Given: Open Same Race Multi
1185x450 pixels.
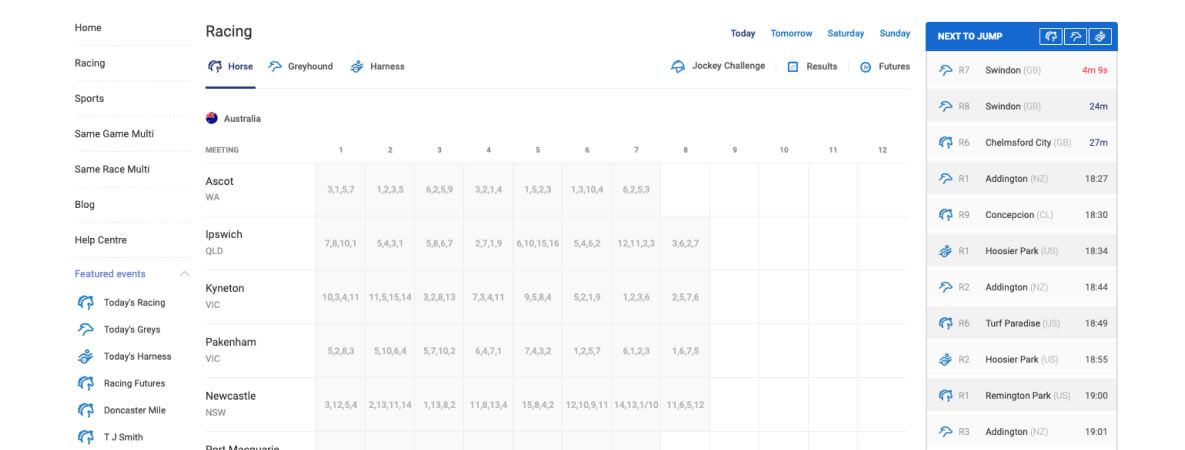Looking at the screenshot, I should [x=112, y=169].
